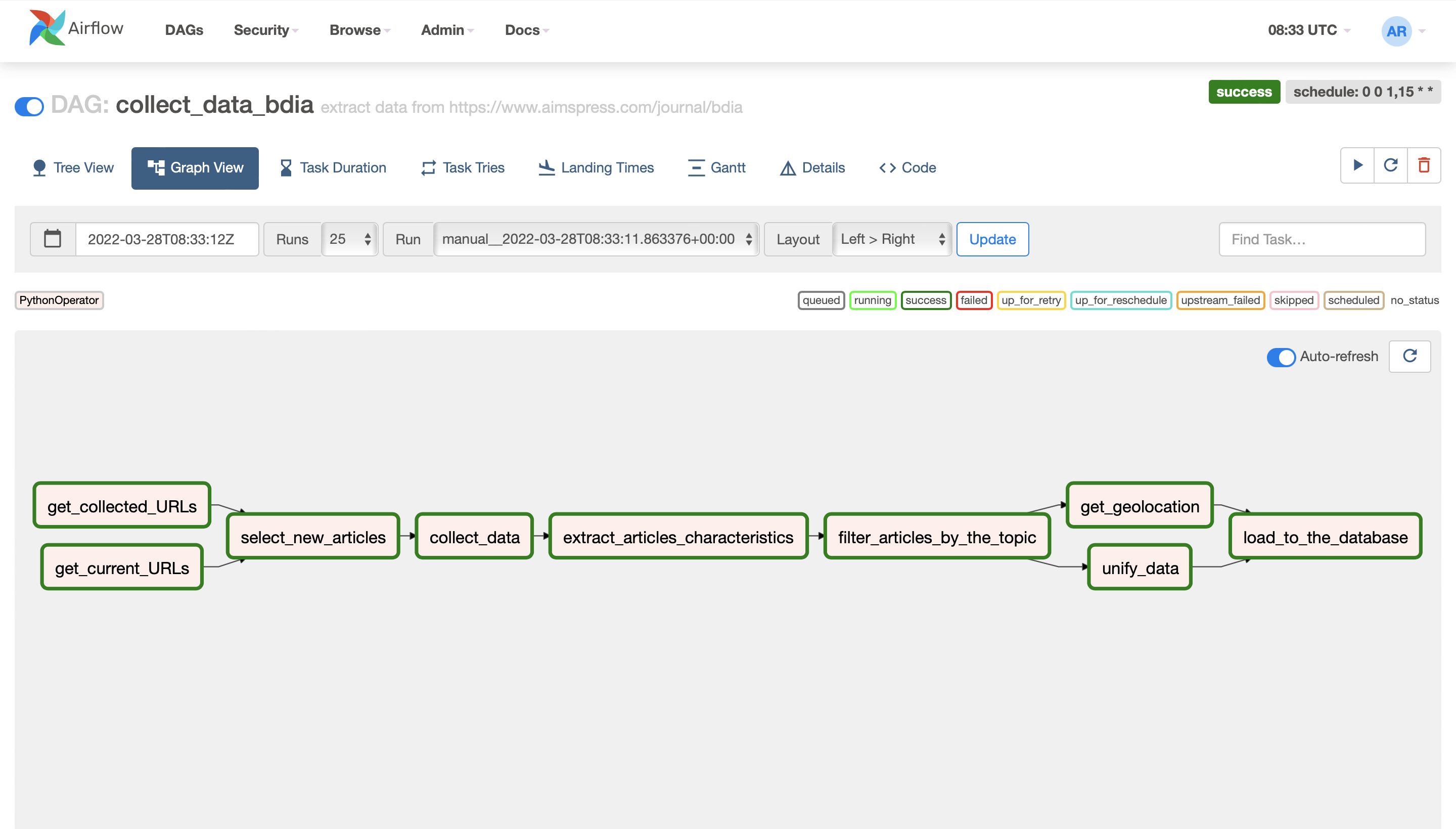This screenshot has width=1456, height=829.
Task: Trigger the DAG with play icon
Action: point(1357,166)
